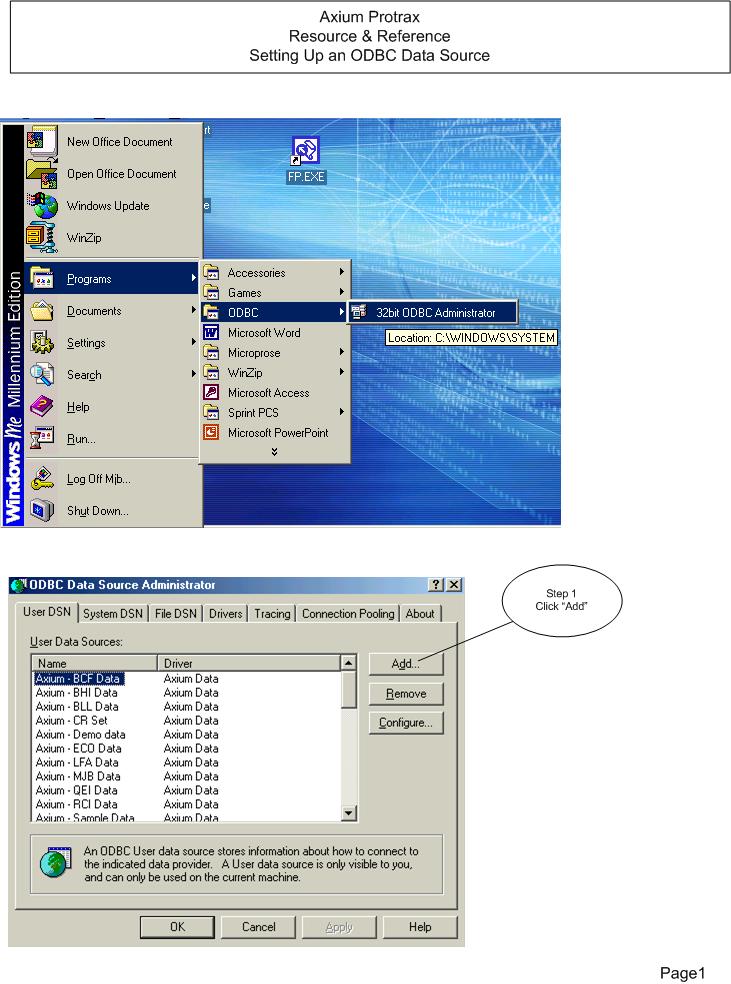Click the Name column header

coord(94,663)
